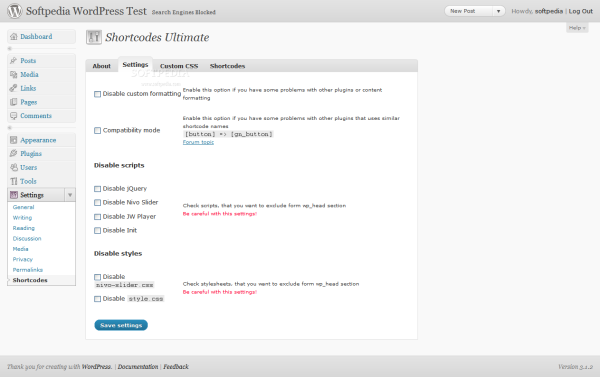Open the Shortcodes tab
The image size is (600, 377).
coord(227,66)
